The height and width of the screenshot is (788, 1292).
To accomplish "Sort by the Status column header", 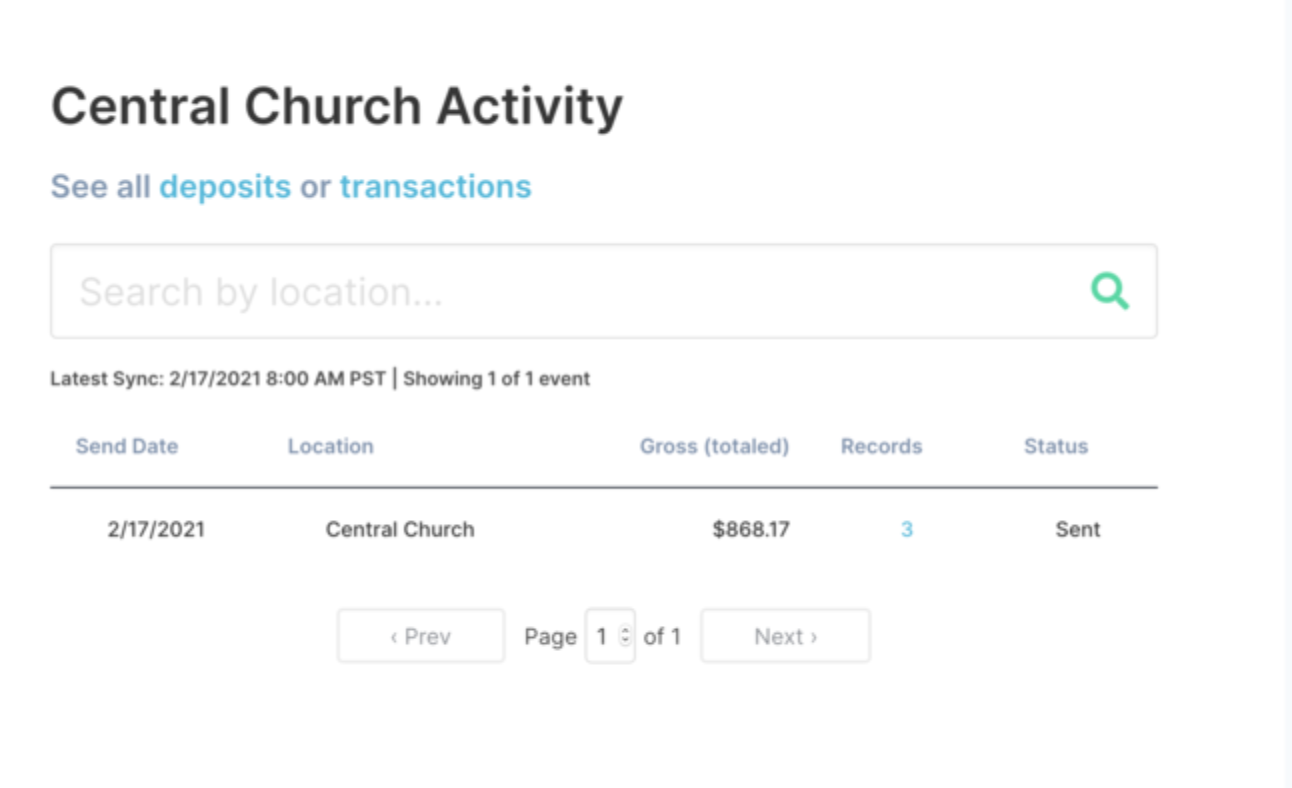I will (1055, 446).
